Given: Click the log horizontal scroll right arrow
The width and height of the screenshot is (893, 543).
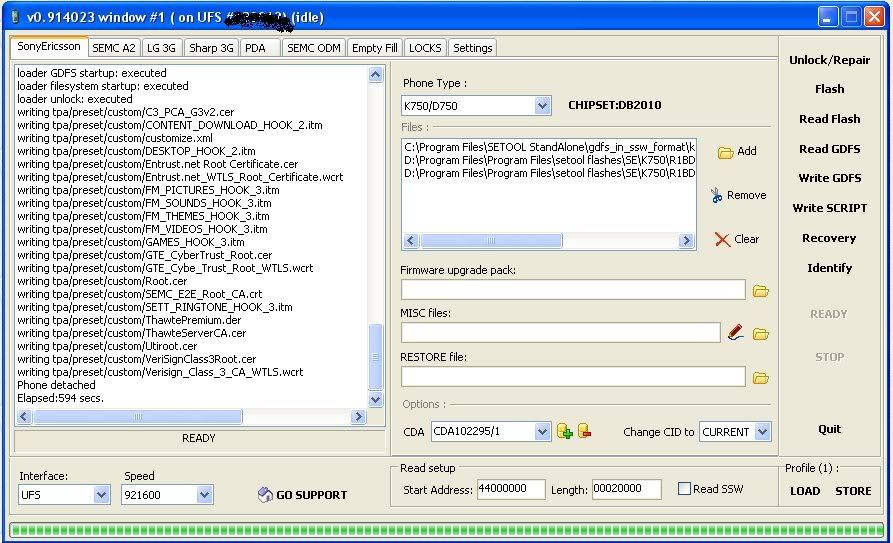Looking at the screenshot, I should point(358,417).
